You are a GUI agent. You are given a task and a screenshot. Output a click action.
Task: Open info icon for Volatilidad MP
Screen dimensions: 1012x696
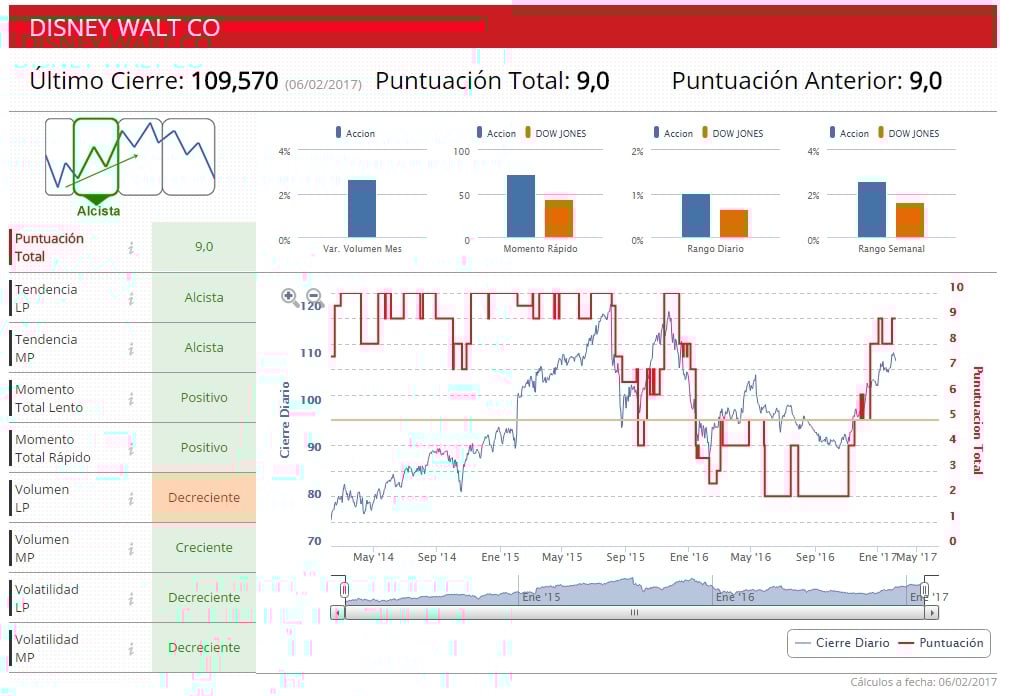tap(131, 648)
